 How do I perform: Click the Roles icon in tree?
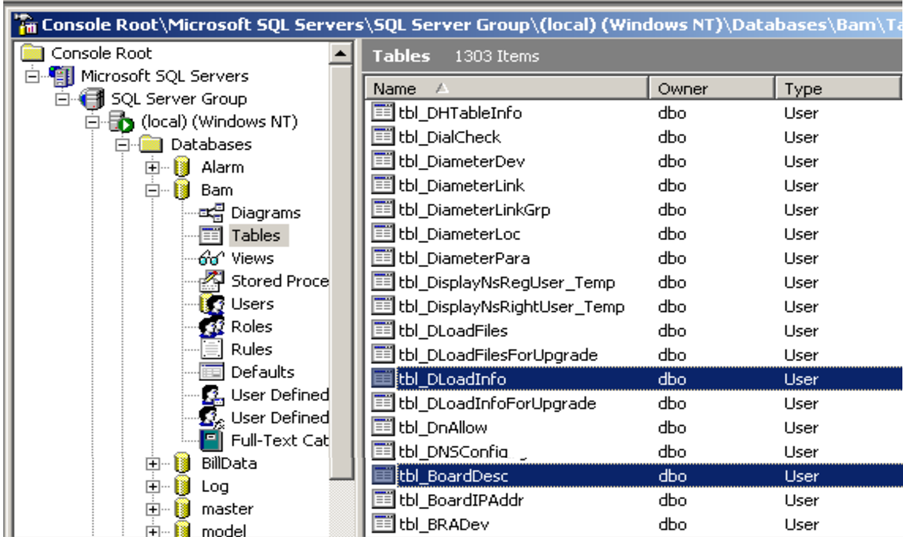click(x=212, y=326)
